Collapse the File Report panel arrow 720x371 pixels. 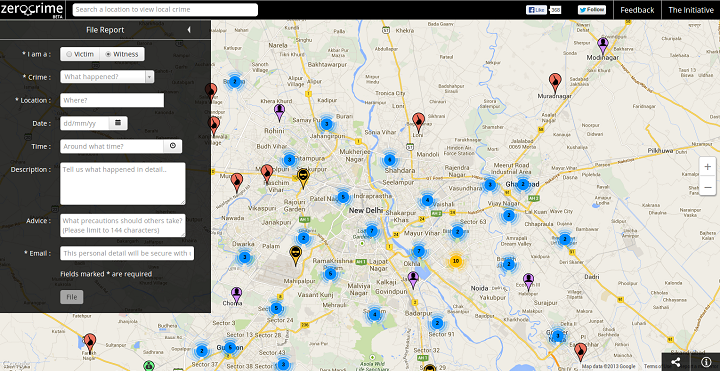(x=189, y=30)
